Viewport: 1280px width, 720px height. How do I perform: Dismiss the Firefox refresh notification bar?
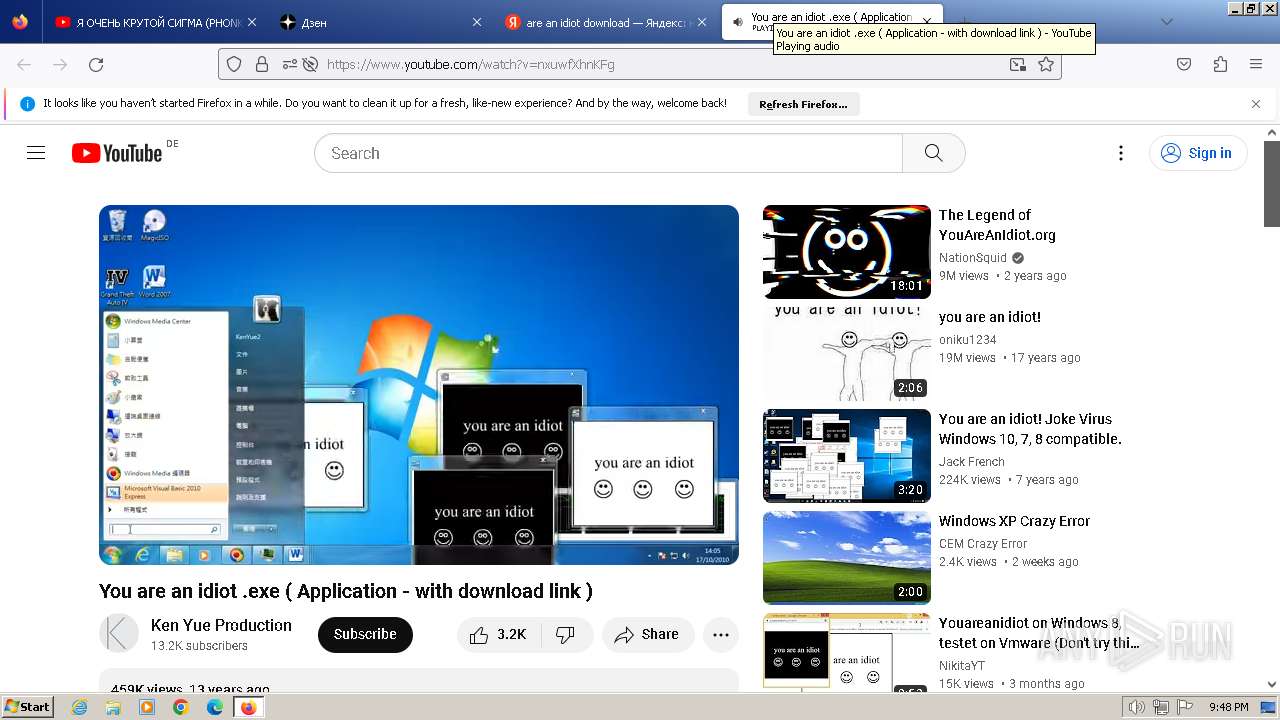coord(1256,104)
